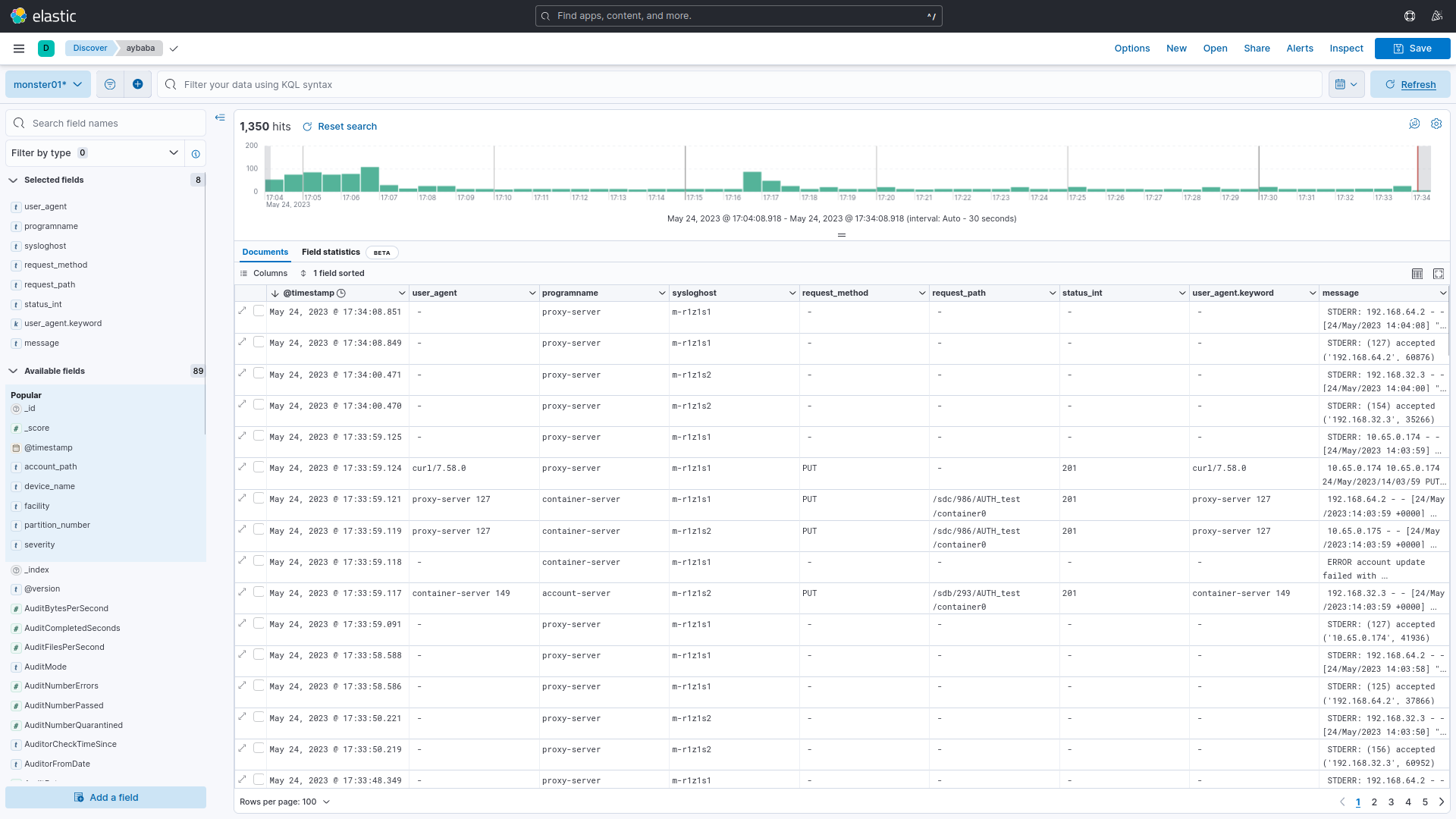Open the hamburger navigation menu
This screenshot has width=1456, height=819.
[19, 49]
